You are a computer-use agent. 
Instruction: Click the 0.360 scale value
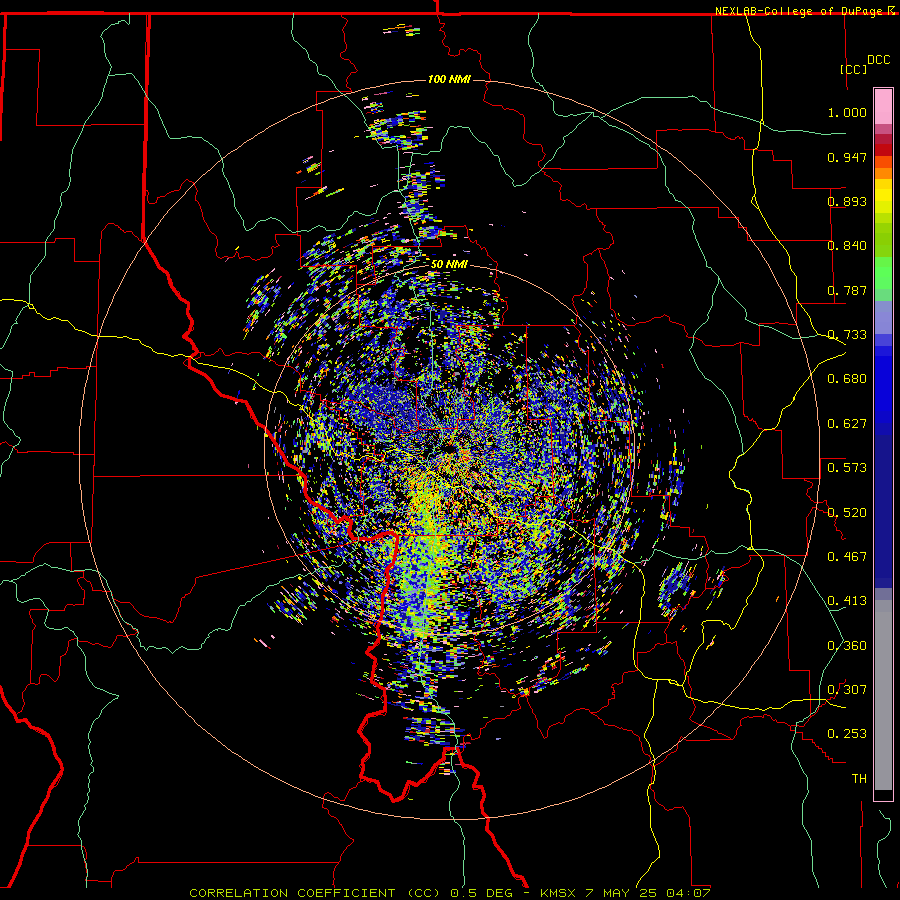tap(847, 645)
